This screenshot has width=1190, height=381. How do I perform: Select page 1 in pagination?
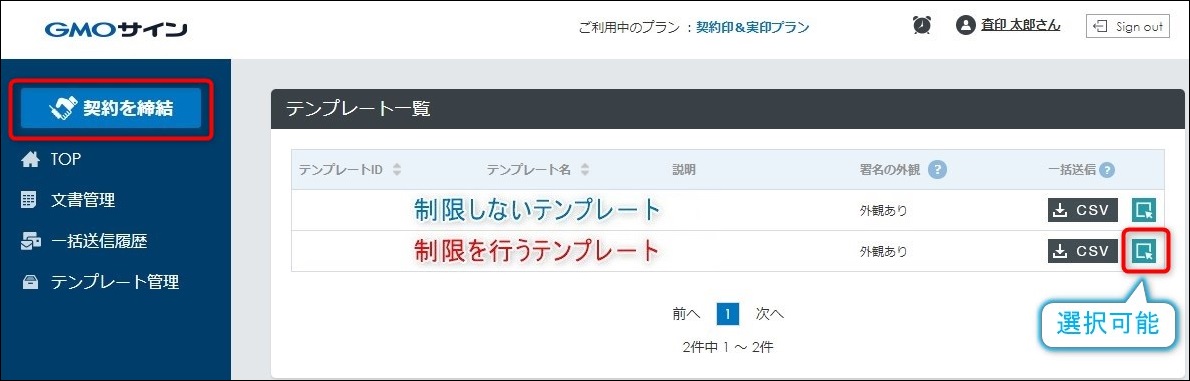point(728,313)
